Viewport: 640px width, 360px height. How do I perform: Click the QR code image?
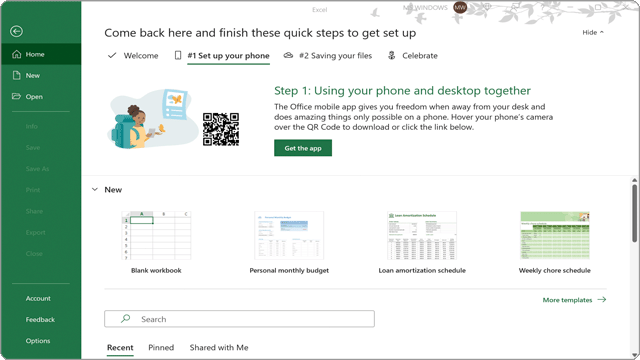pos(221,129)
